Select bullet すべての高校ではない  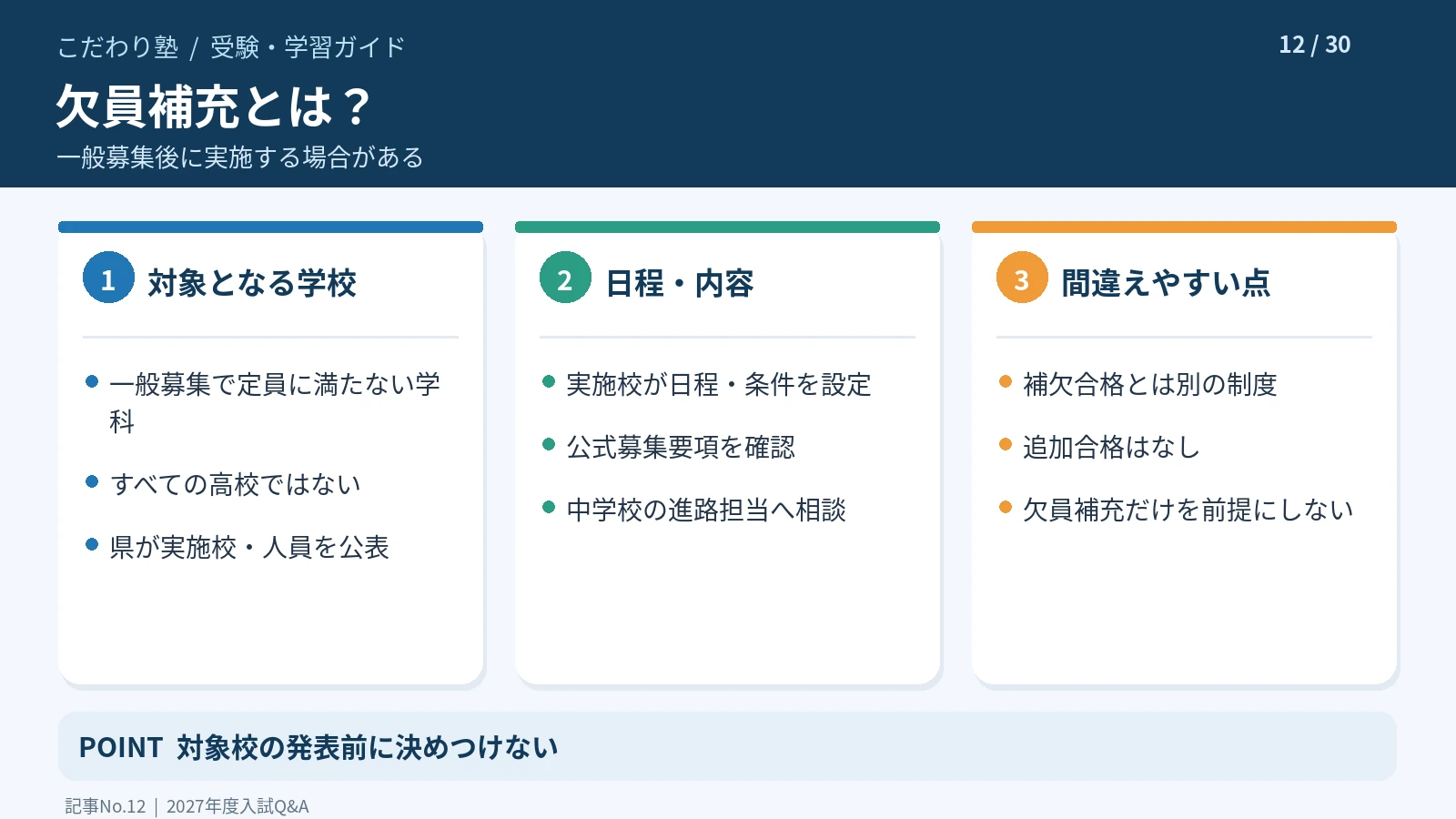point(235,484)
